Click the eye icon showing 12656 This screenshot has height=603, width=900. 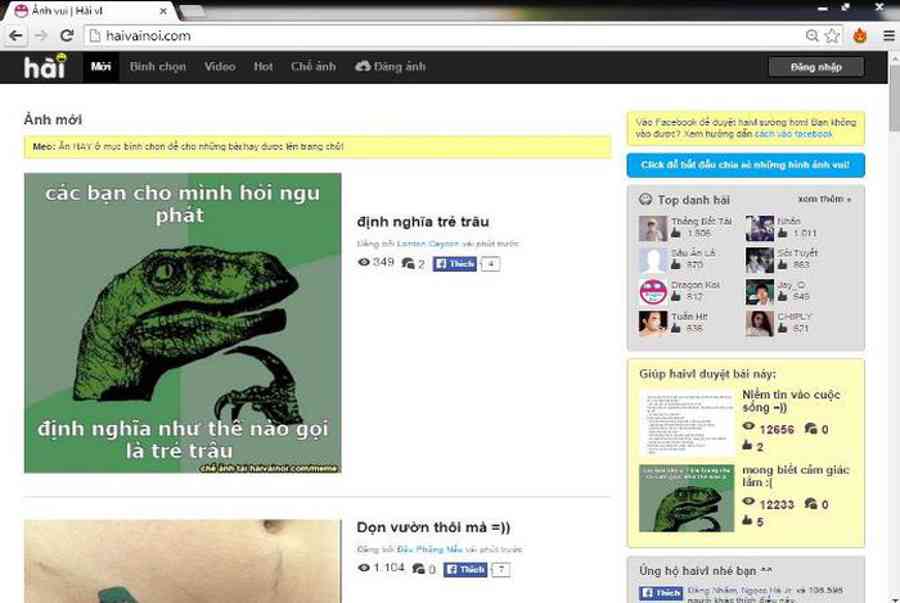click(748, 427)
